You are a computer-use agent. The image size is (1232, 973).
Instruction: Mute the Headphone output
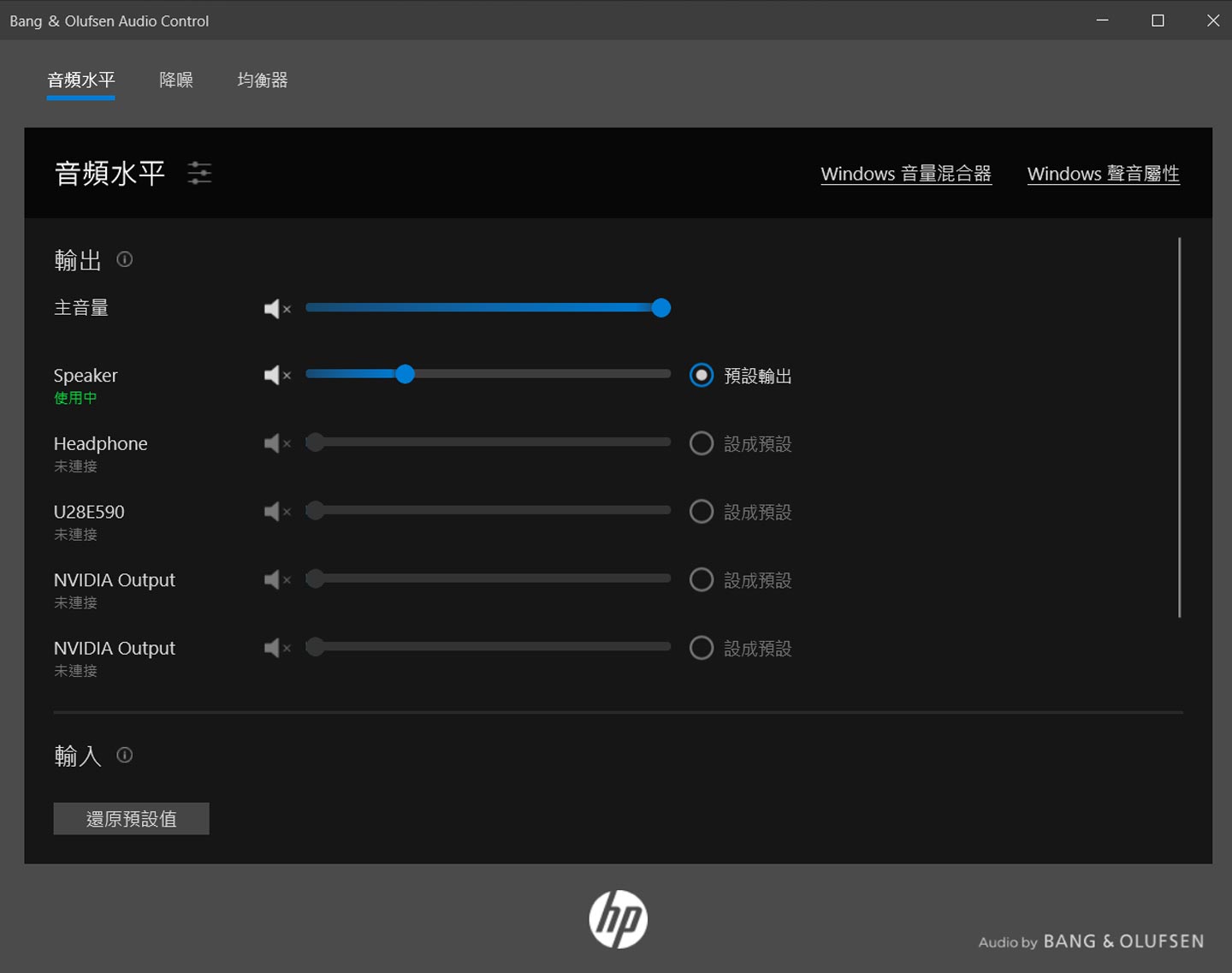pyautogui.click(x=275, y=442)
